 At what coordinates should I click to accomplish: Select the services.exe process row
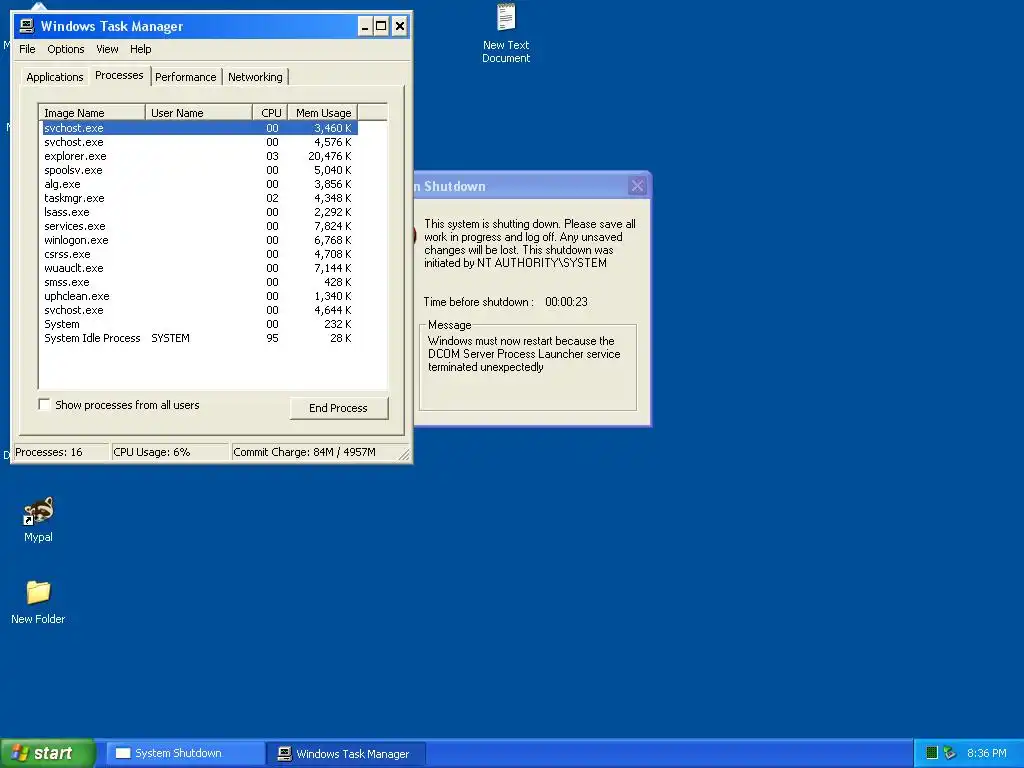coord(199,226)
